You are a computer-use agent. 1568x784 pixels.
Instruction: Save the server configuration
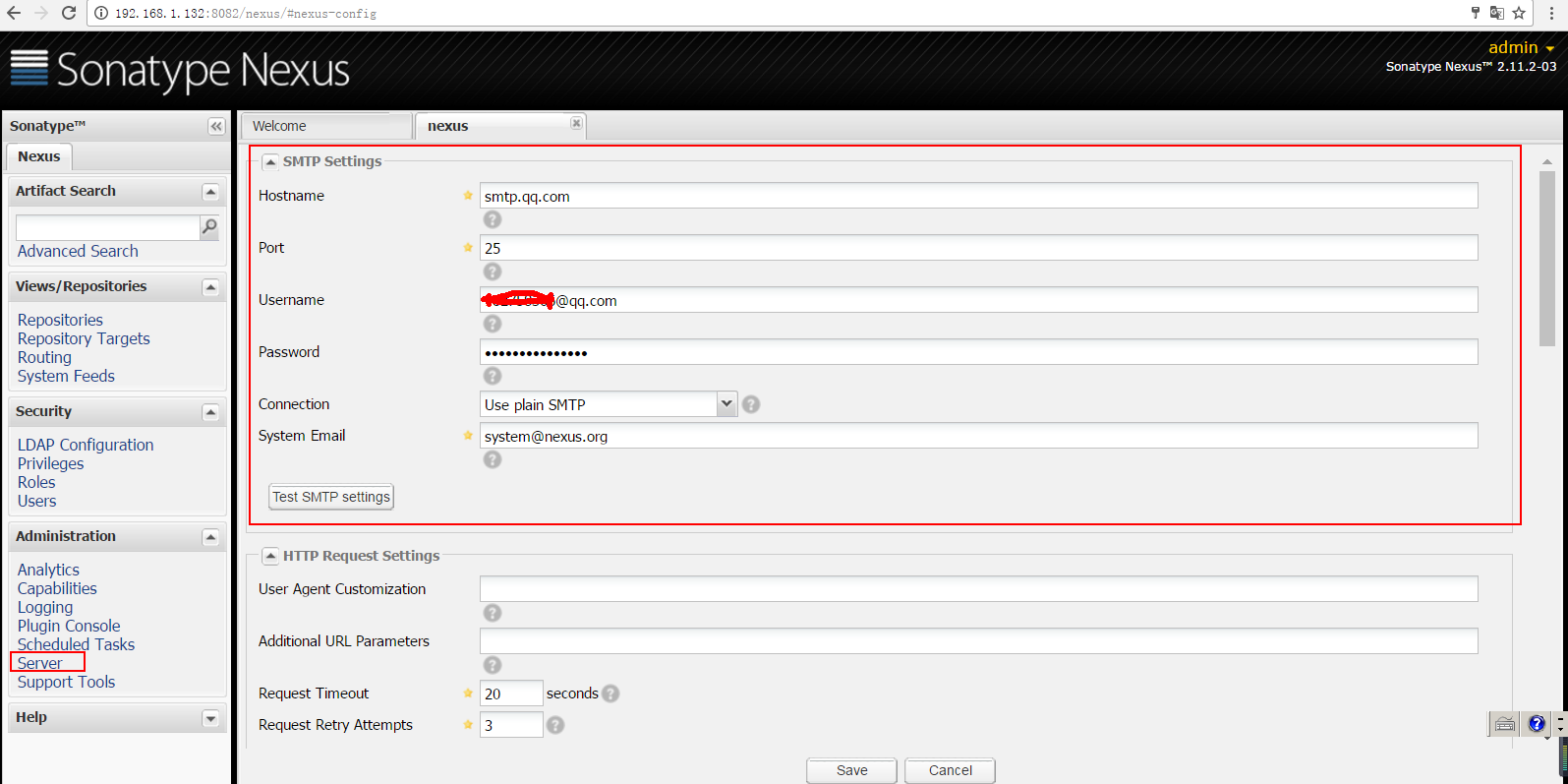pos(851,770)
